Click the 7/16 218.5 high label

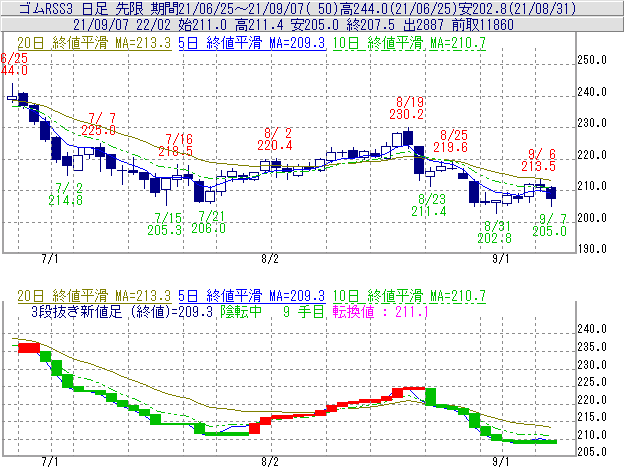176,145
